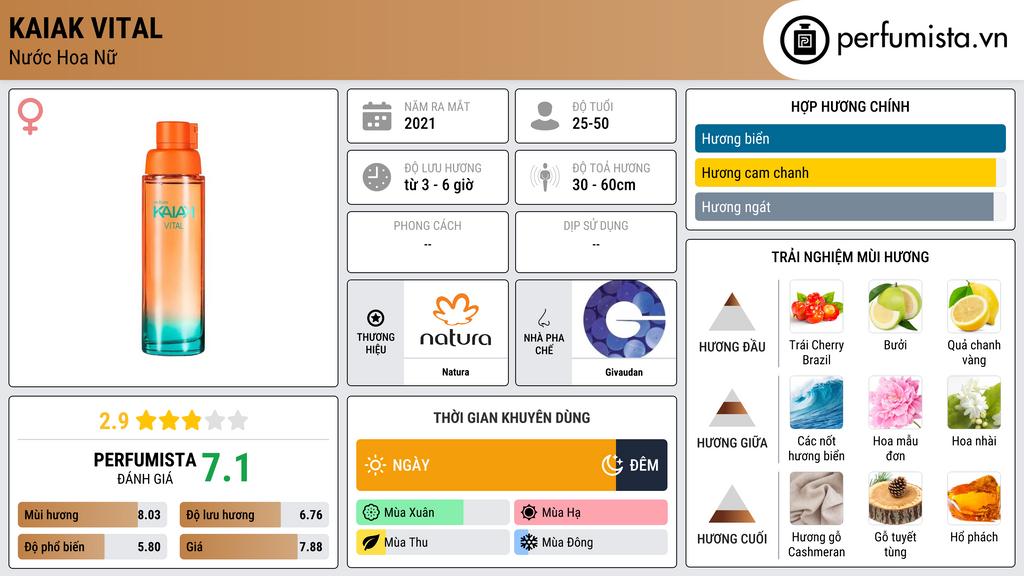The width and height of the screenshot is (1024, 576).
Task: Click the Mùa Hạ season bar
Action: point(590,513)
